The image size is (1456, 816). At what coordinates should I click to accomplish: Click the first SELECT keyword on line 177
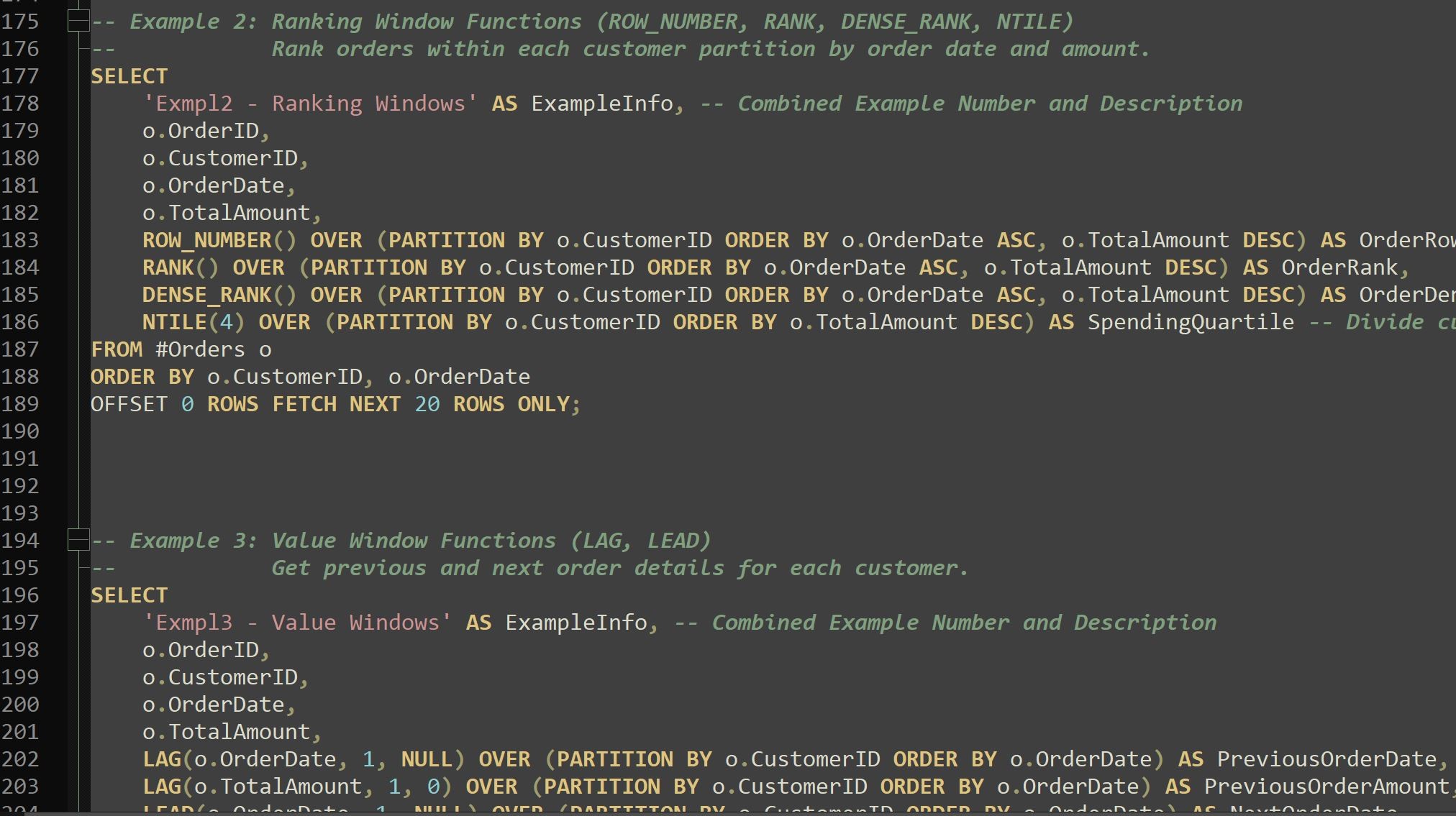[x=129, y=76]
